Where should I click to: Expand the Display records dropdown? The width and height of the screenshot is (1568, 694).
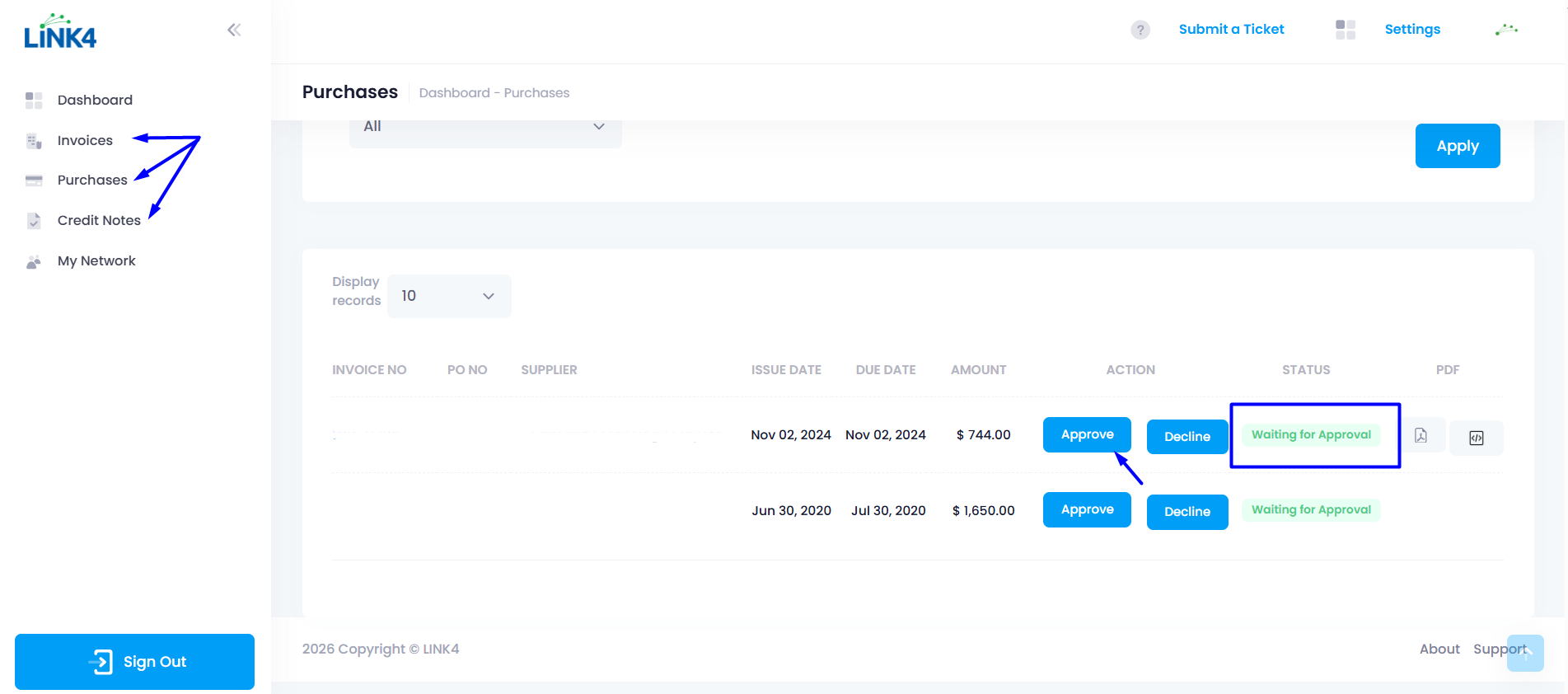(449, 296)
